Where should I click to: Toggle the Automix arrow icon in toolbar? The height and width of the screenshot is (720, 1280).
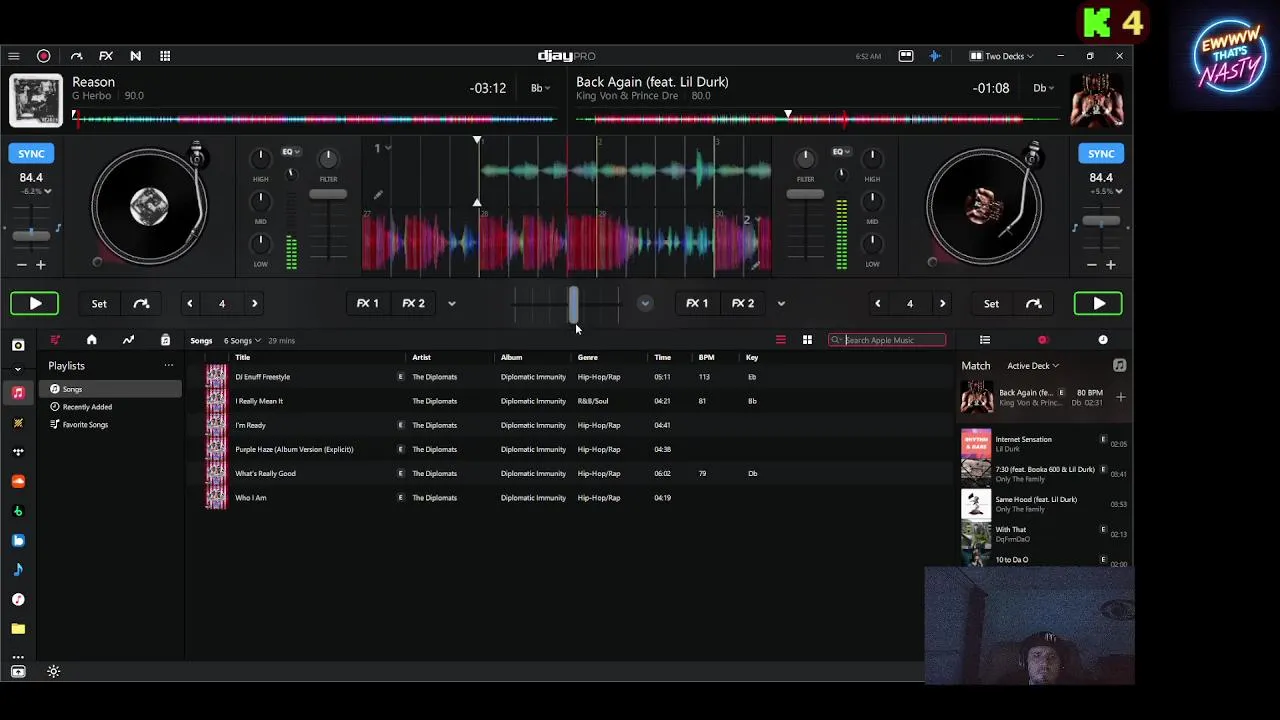tap(76, 56)
